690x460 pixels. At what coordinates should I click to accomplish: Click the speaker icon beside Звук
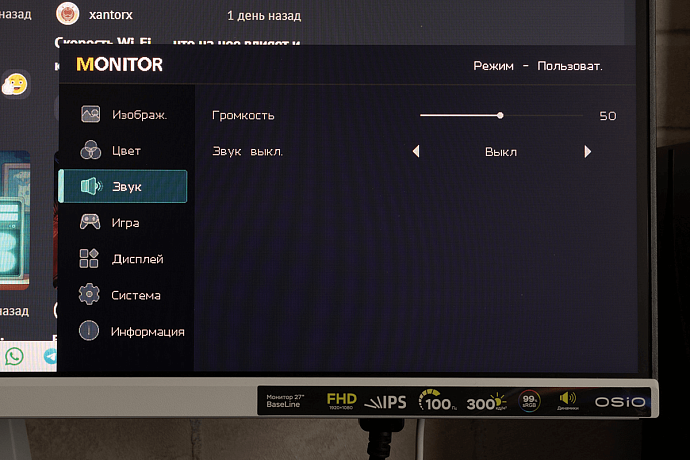(x=90, y=187)
